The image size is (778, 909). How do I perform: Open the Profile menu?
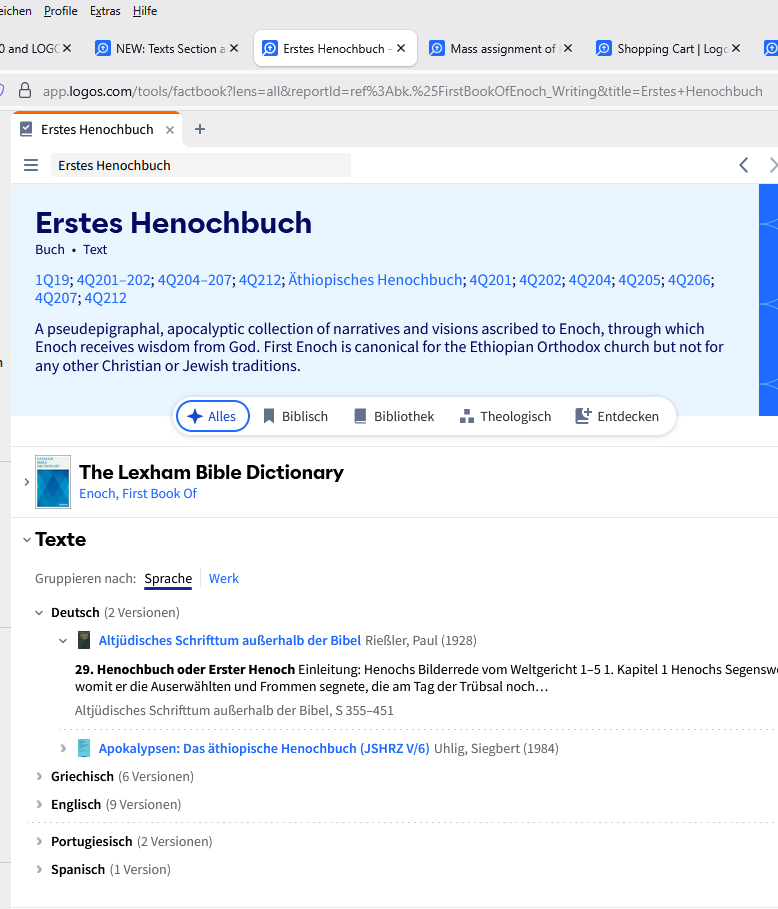pyautogui.click(x=60, y=11)
